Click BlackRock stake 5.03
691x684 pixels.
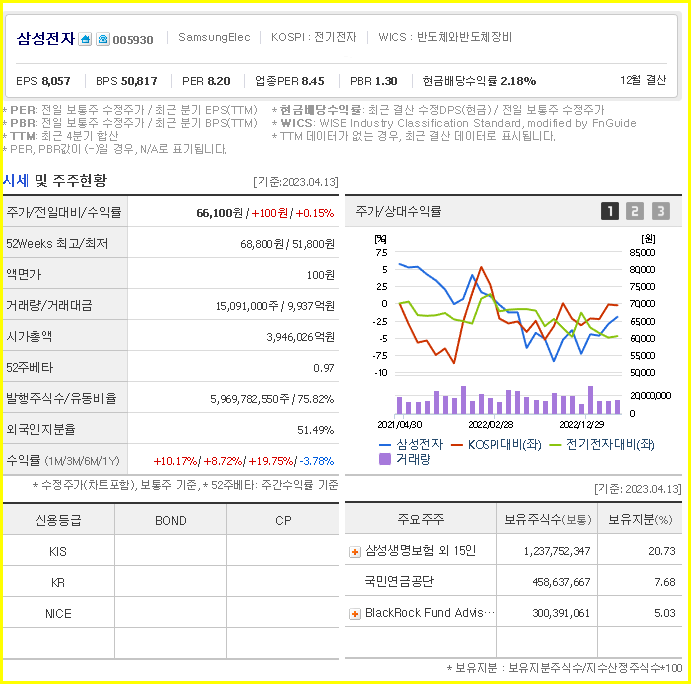665,613
